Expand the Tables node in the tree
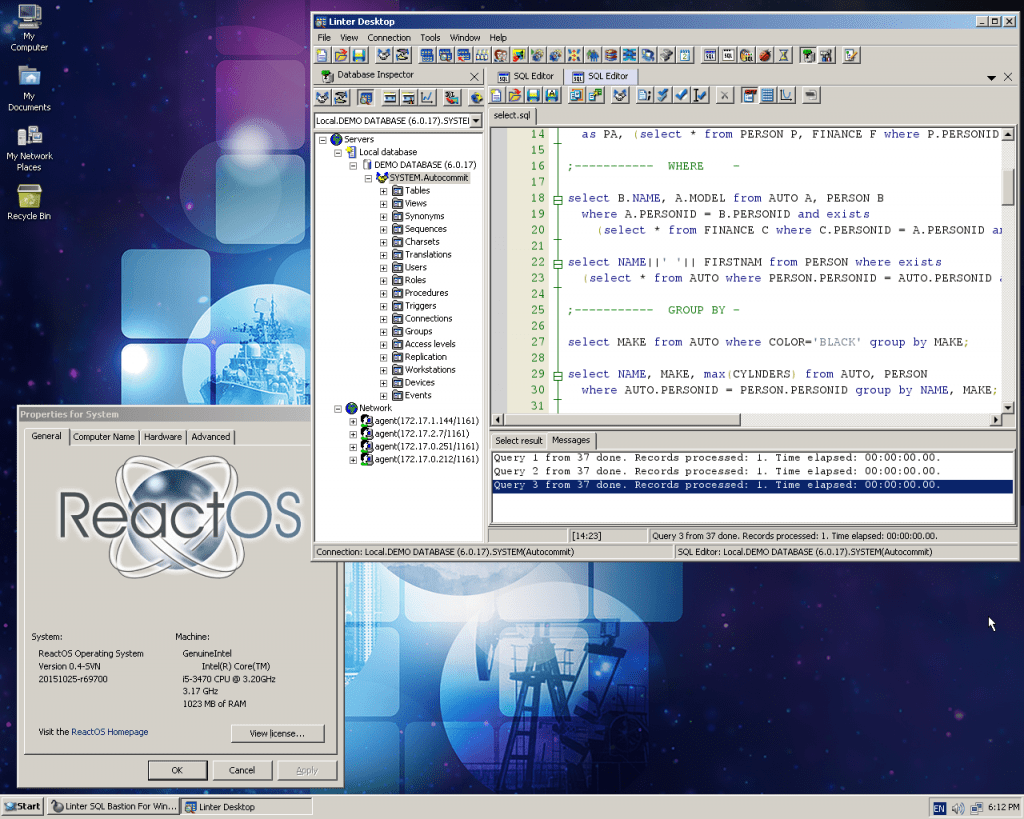The image size is (1024, 819). (x=381, y=190)
